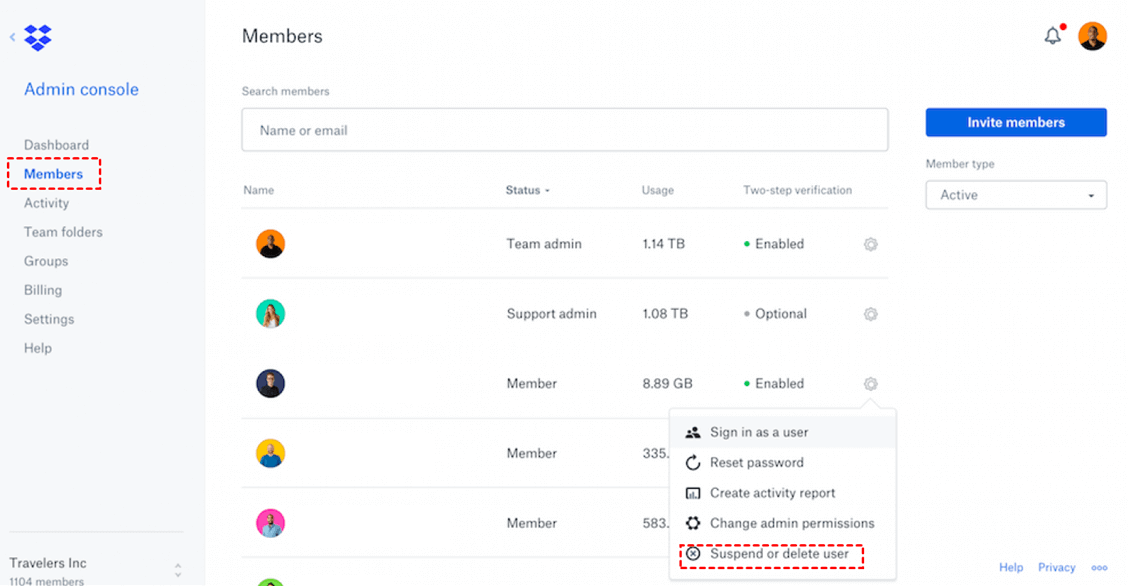Click the gear icon for Support admin row
Viewport: 1128px width, 586px height.
871,314
